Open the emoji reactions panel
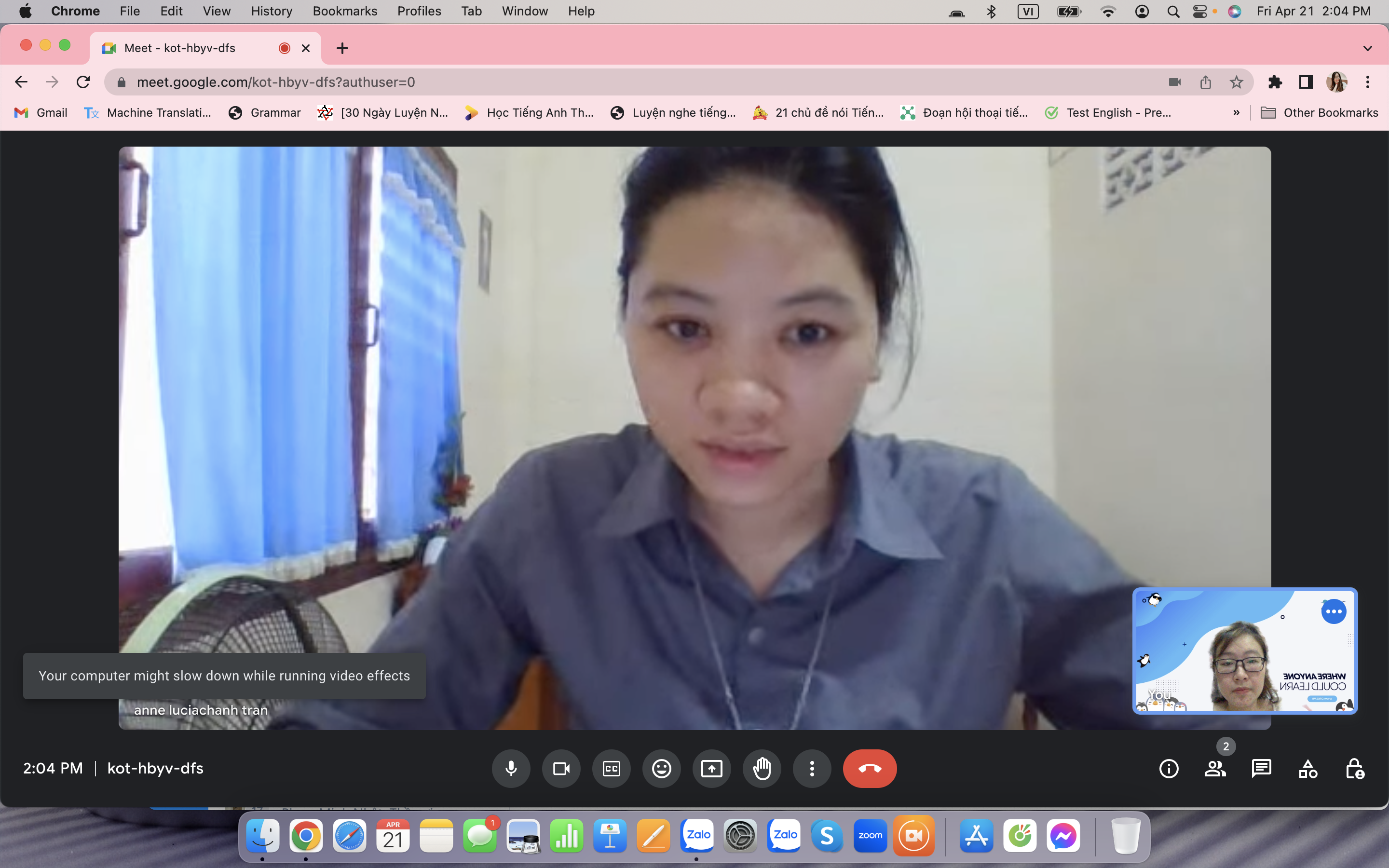 661,768
